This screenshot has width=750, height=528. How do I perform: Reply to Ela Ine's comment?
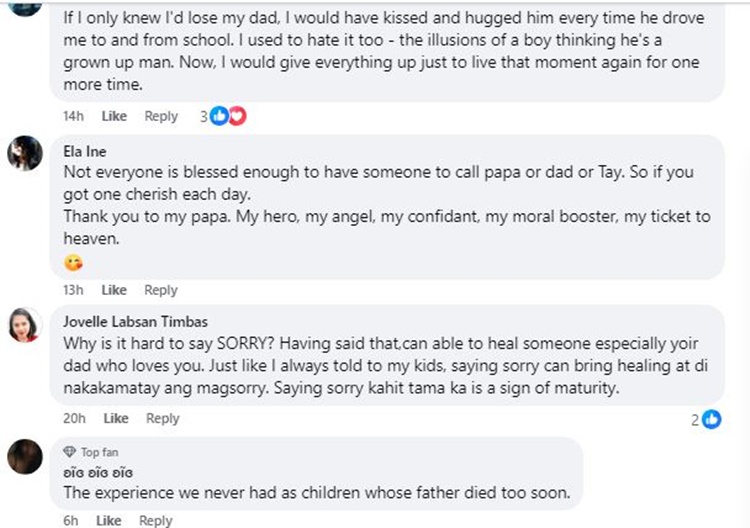(x=161, y=290)
